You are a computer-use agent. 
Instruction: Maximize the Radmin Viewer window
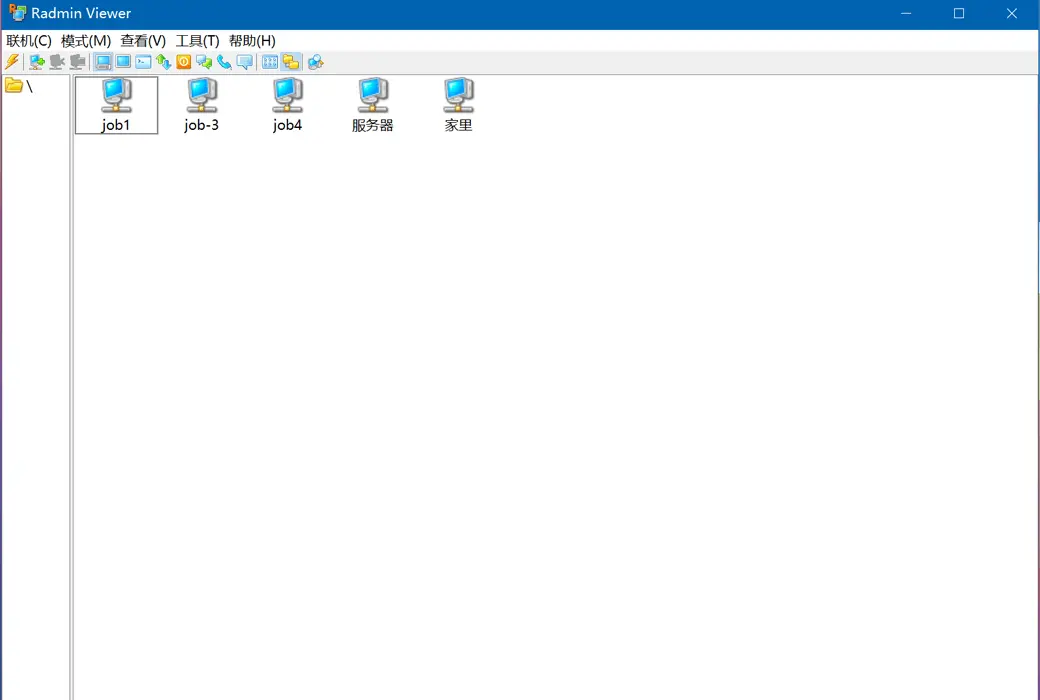(958, 13)
